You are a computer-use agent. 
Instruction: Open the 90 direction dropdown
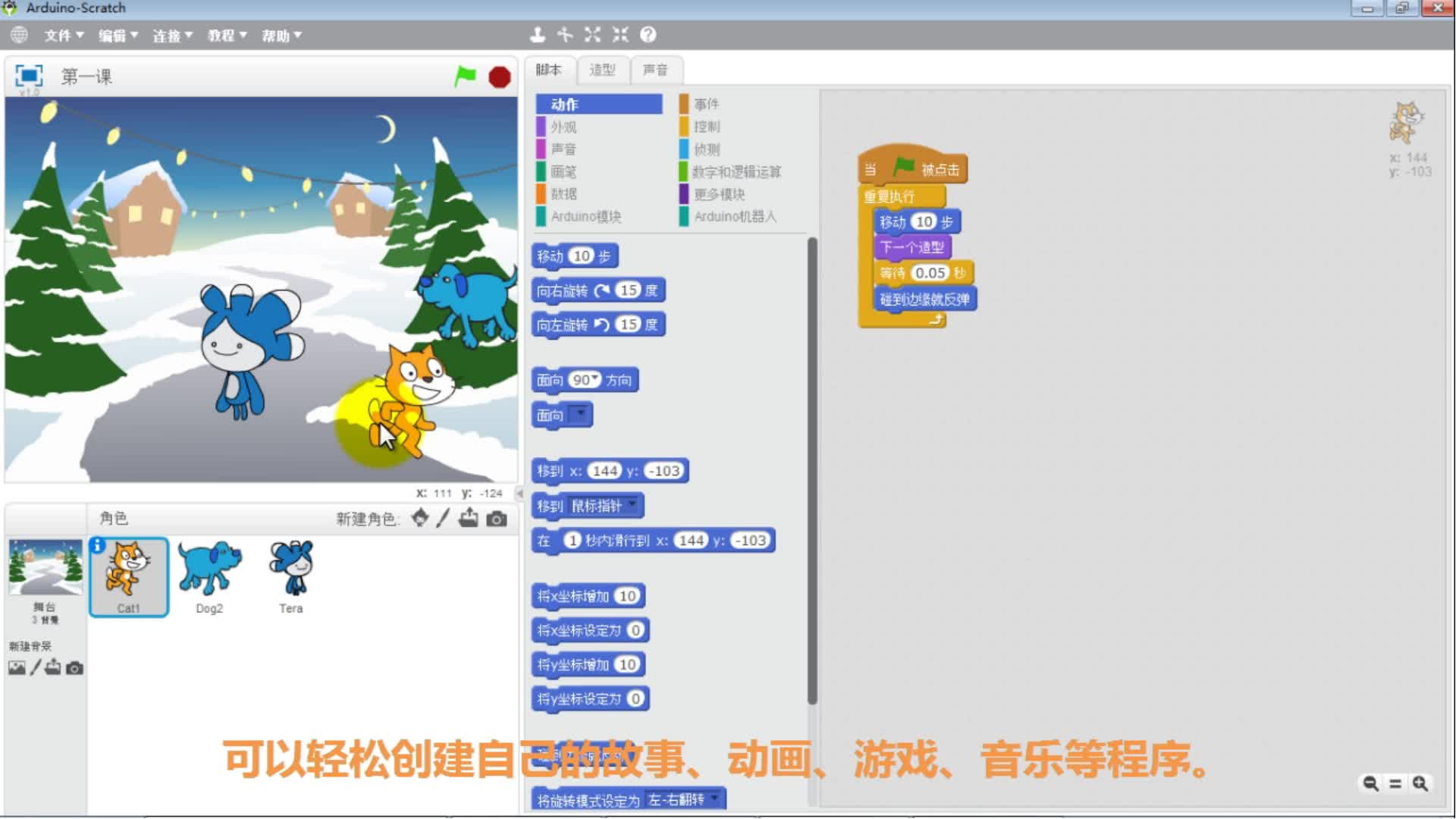(x=595, y=378)
